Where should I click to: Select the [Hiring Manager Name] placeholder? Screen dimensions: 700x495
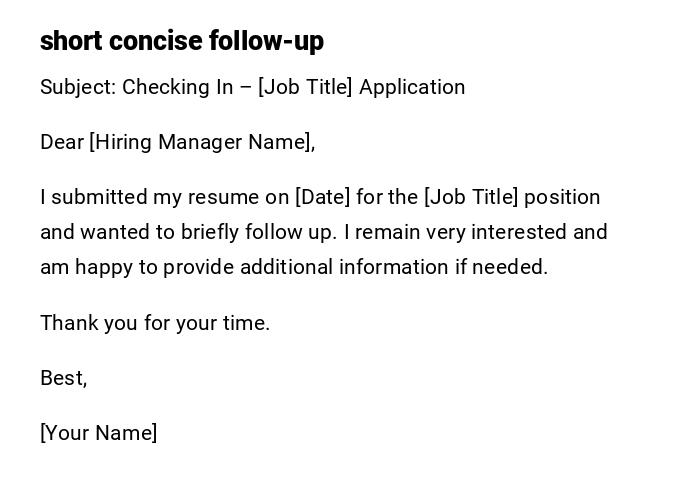(200, 142)
